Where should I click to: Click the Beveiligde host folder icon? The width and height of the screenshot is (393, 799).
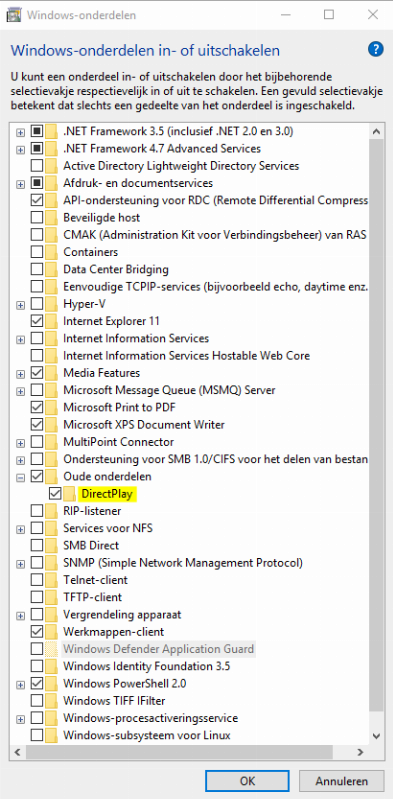coord(51,218)
